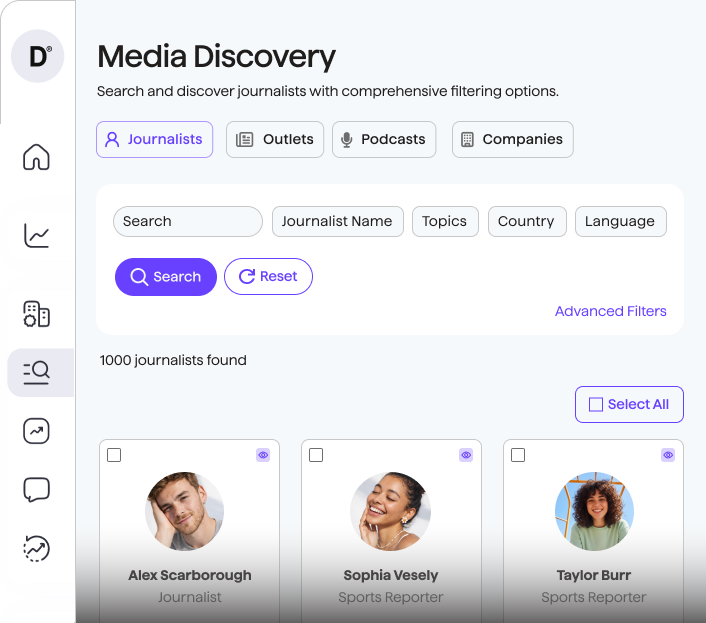
Task: Open the Home icon in sidebar
Action: (x=37, y=158)
